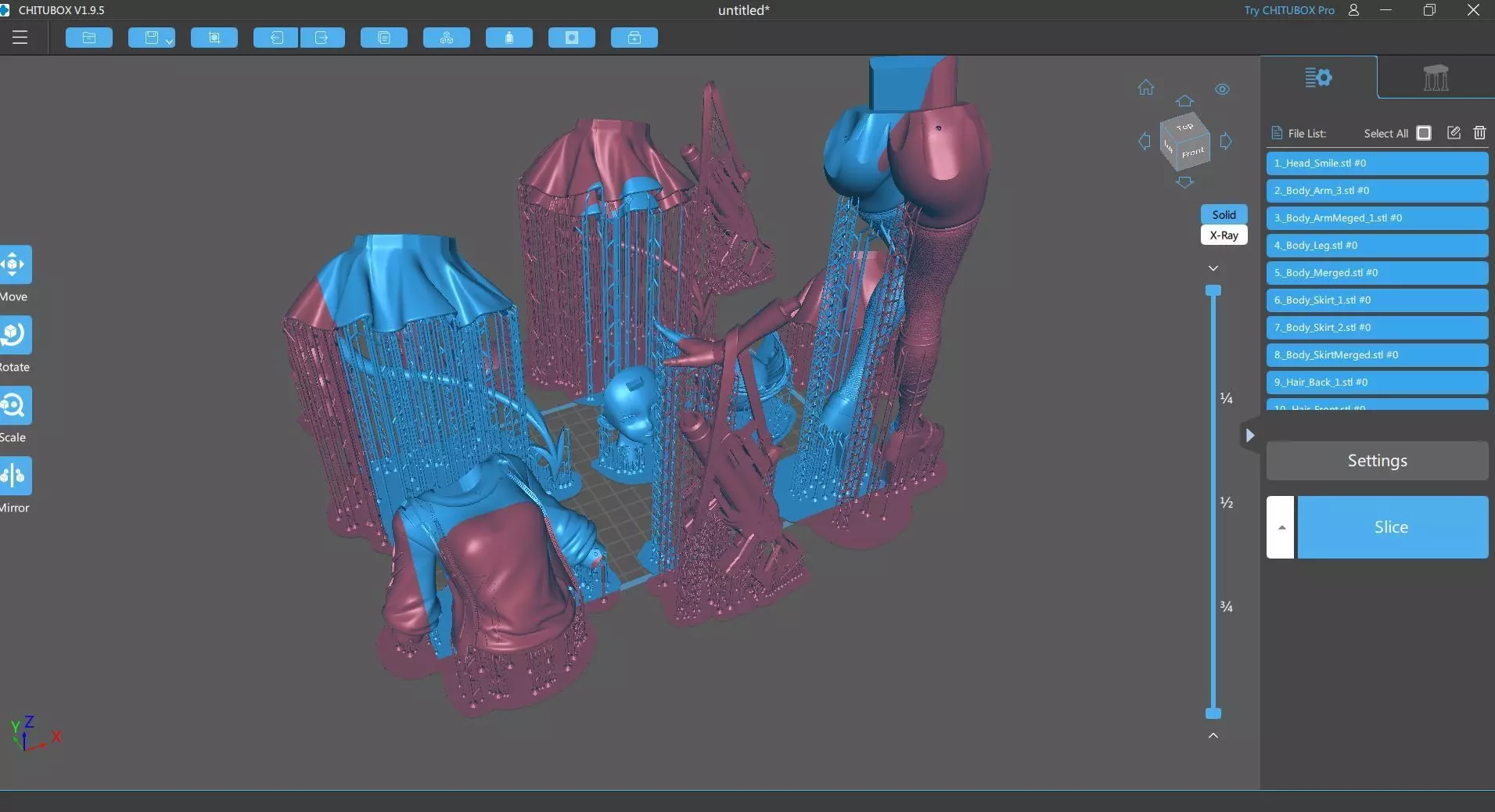Select 9_Hair_Back_1.stl in file list
This screenshot has width=1495, height=812.
(1377, 383)
